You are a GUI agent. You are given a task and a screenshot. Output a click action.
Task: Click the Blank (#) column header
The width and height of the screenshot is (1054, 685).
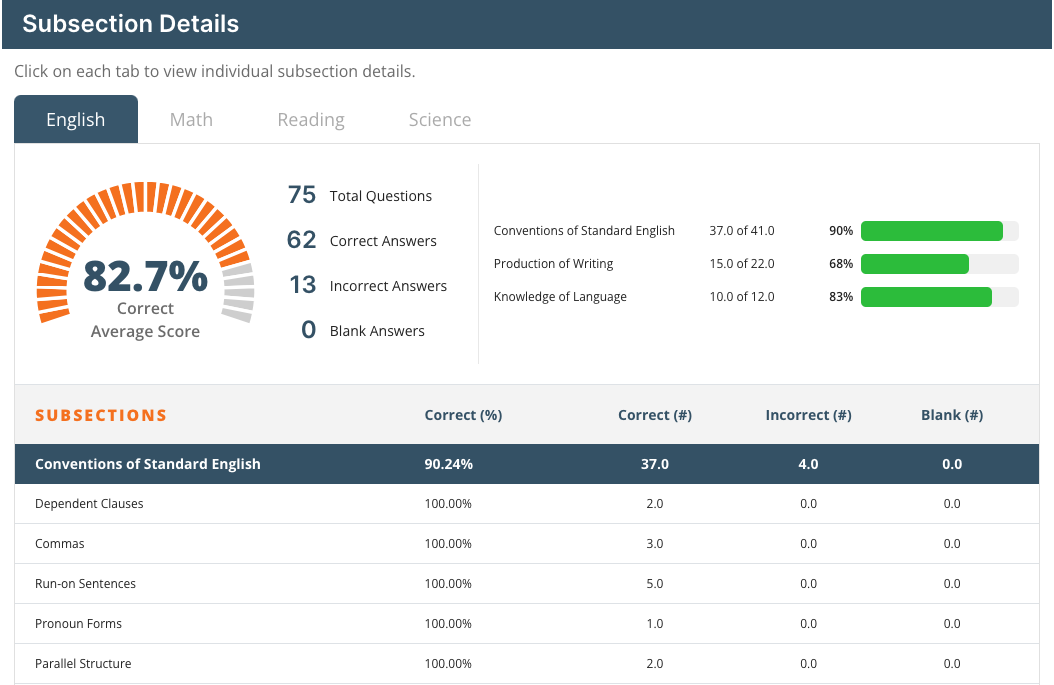(x=952, y=415)
